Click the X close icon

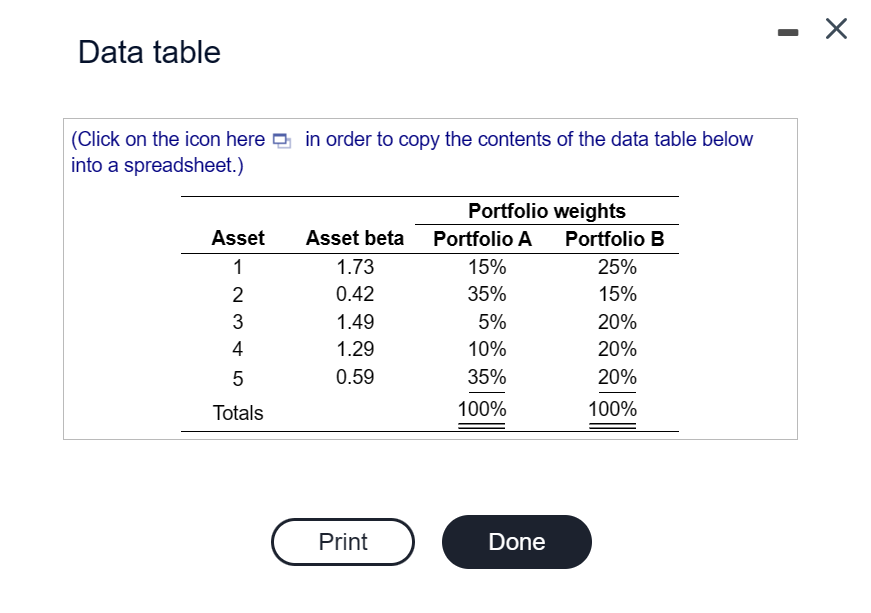pos(836,29)
